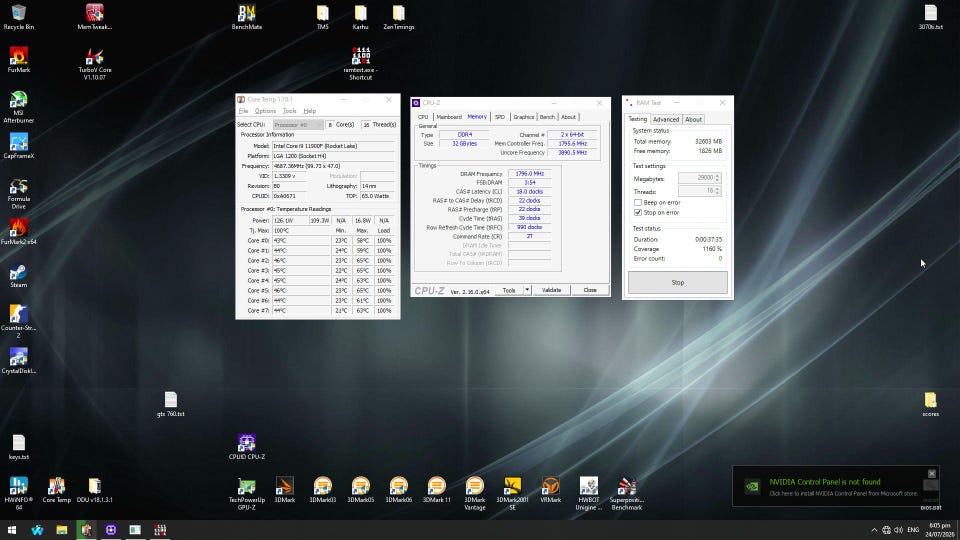This screenshot has width=960, height=540.
Task: Open Superposition Benchmark shortcut
Action: coord(626,493)
